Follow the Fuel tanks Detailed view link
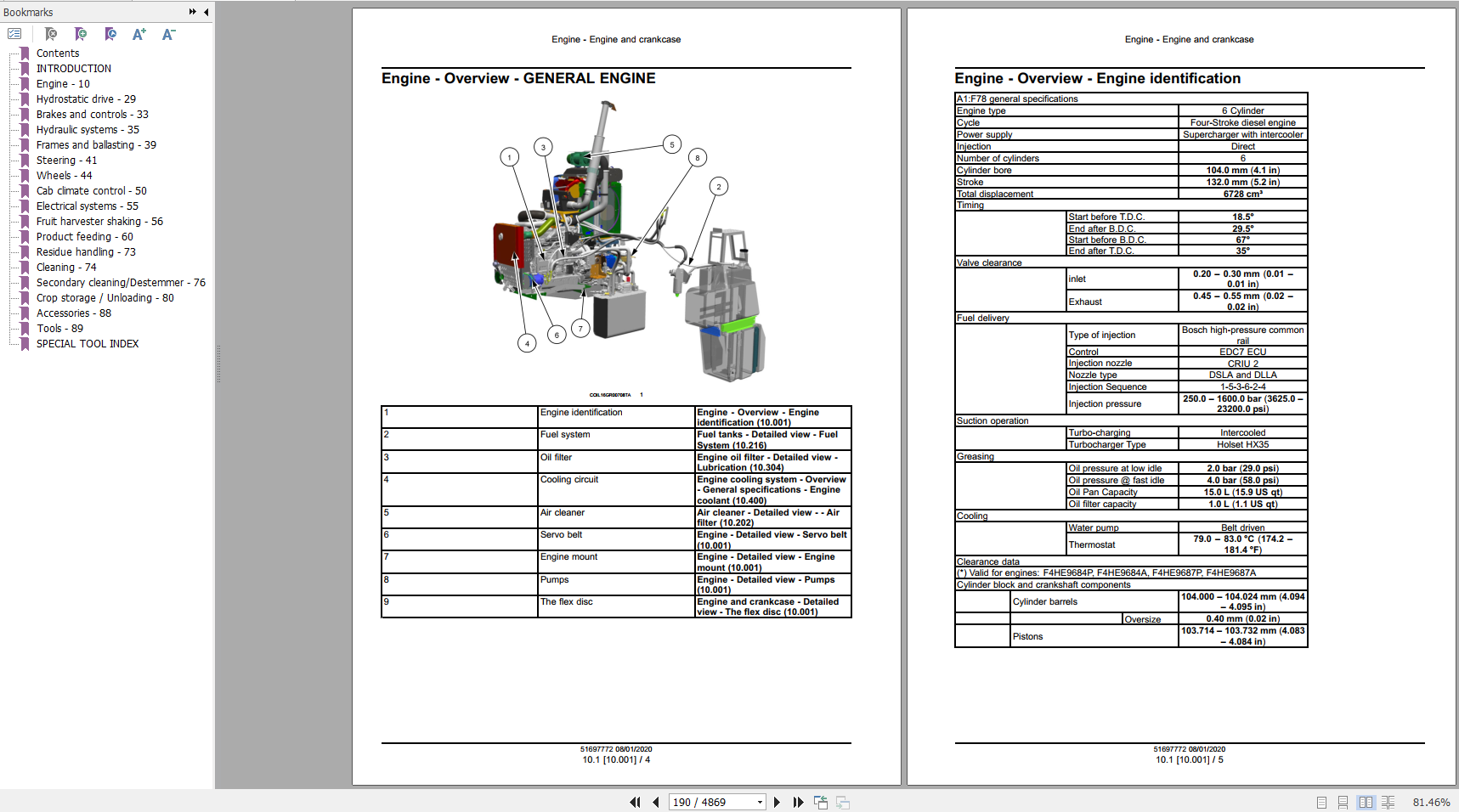The image size is (1459, 812). (767, 440)
